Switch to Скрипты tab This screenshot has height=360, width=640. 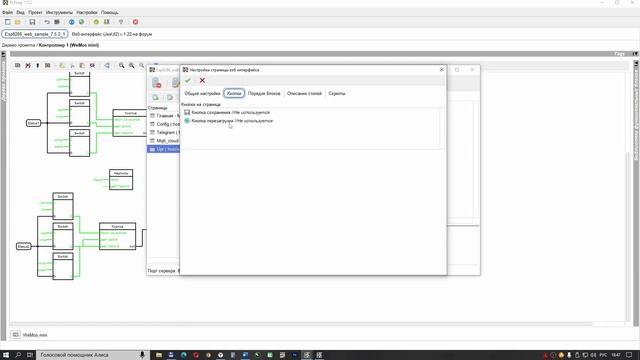coord(337,93)
